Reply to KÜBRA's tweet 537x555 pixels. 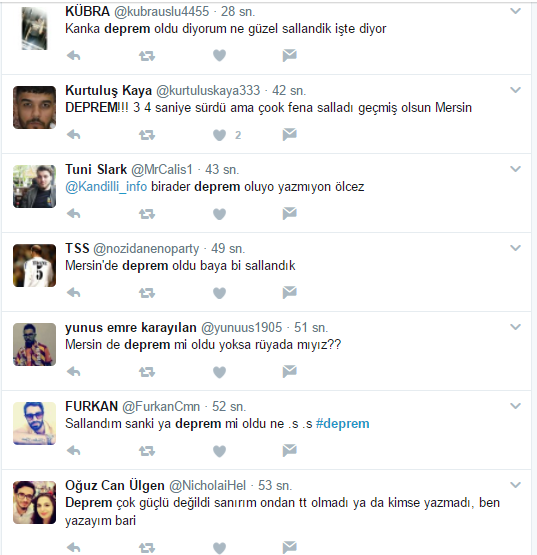coord(74,56)
